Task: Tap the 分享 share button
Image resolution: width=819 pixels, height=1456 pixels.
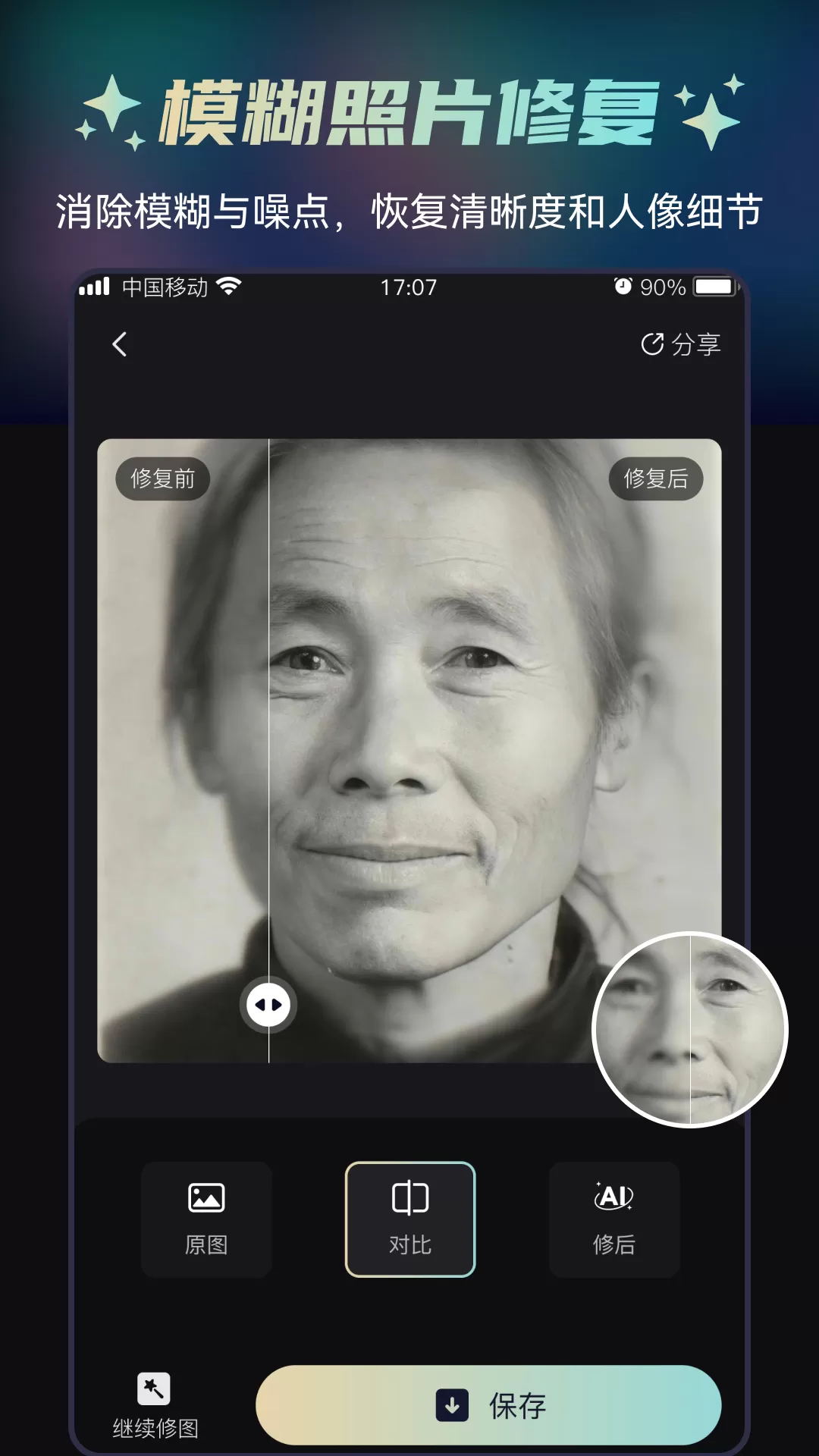Action: pos(680,344)
